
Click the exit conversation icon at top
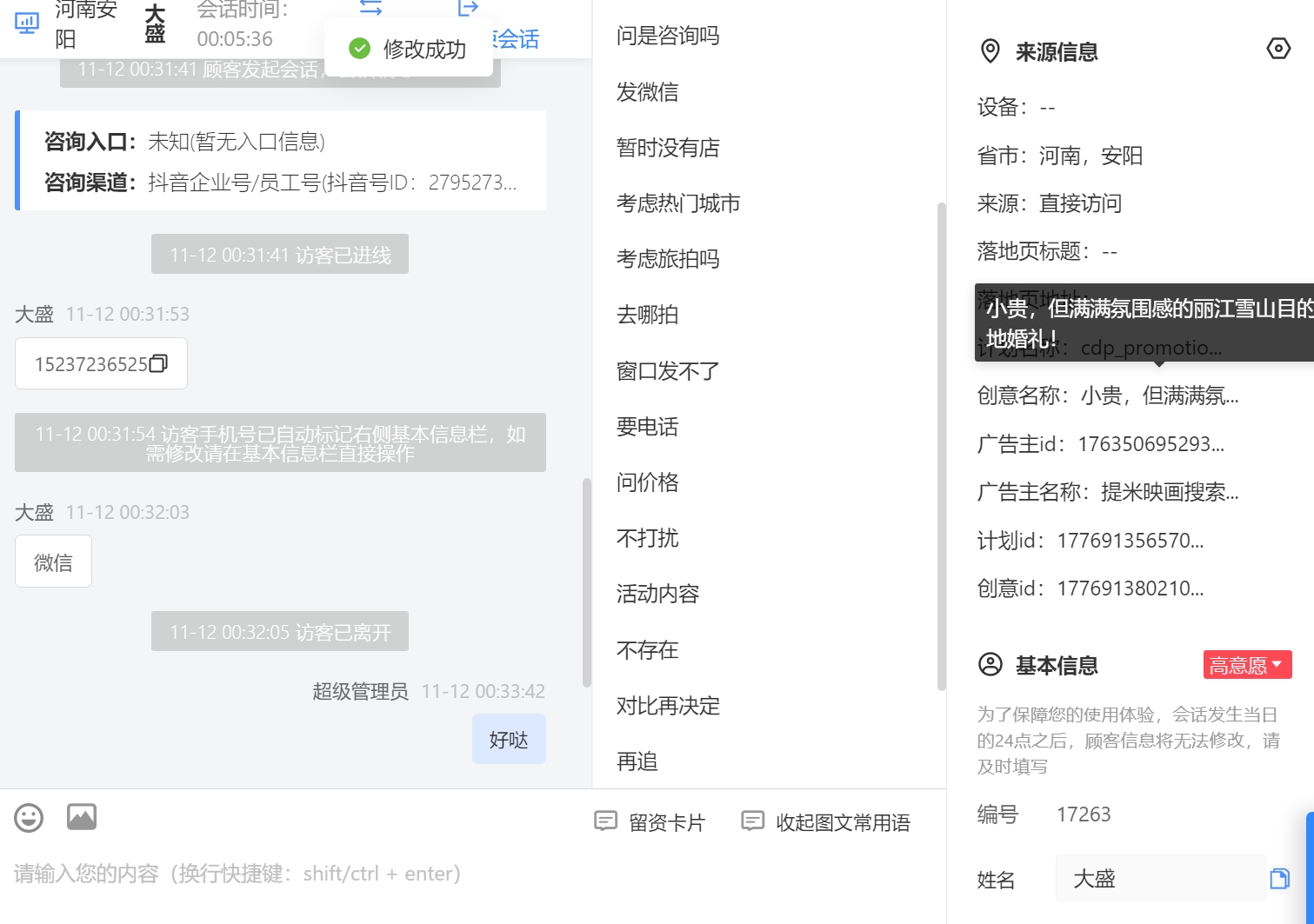[x=468, y=8]
